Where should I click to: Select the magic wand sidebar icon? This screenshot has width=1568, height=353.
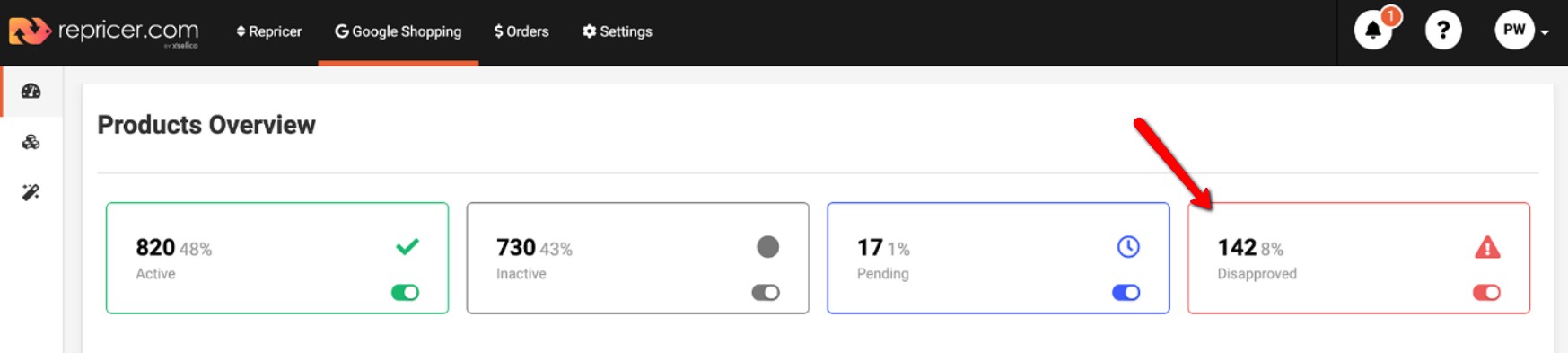(31, 192)
